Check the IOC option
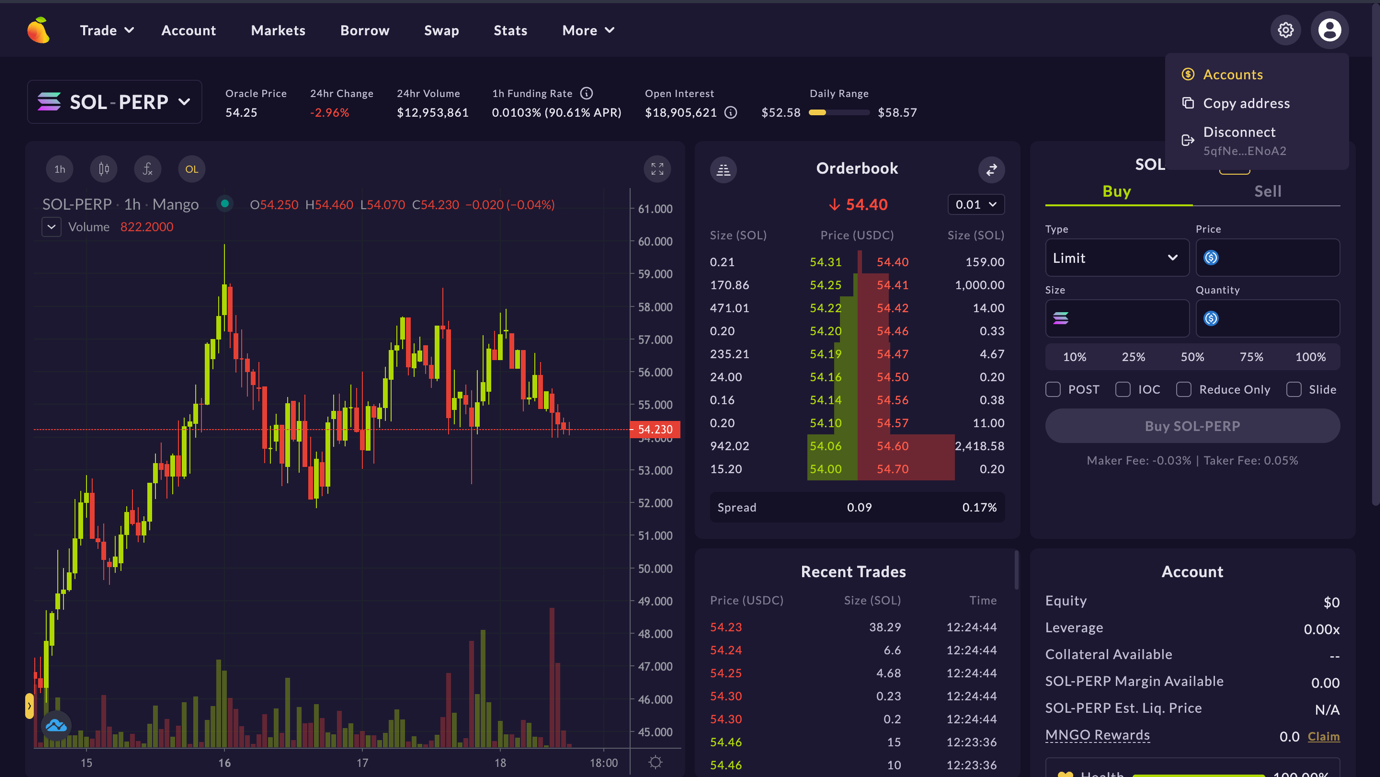The image size is (1380, 777). pos(1122,389)
